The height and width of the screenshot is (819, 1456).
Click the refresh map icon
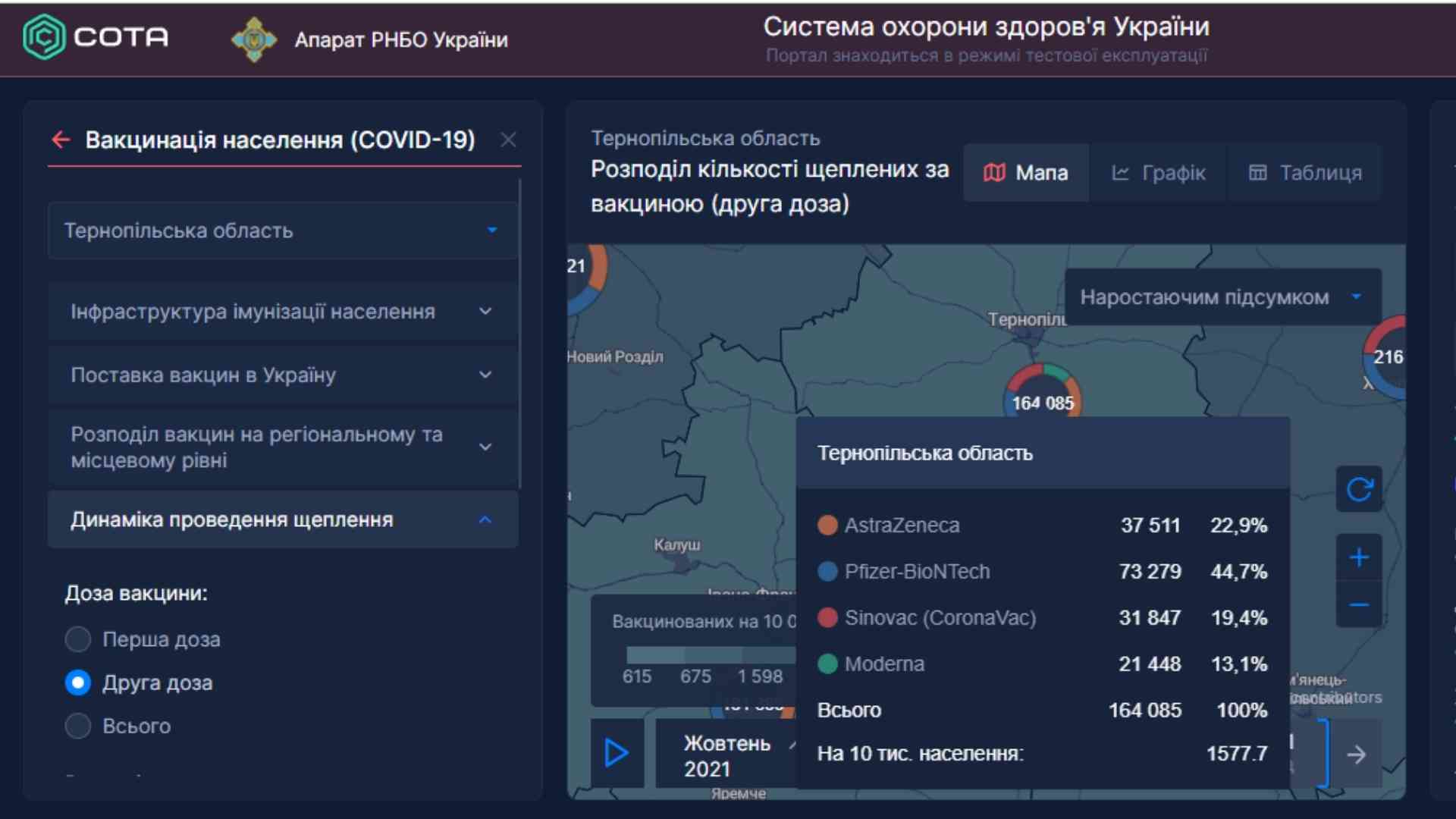(x=1359, y=489)
